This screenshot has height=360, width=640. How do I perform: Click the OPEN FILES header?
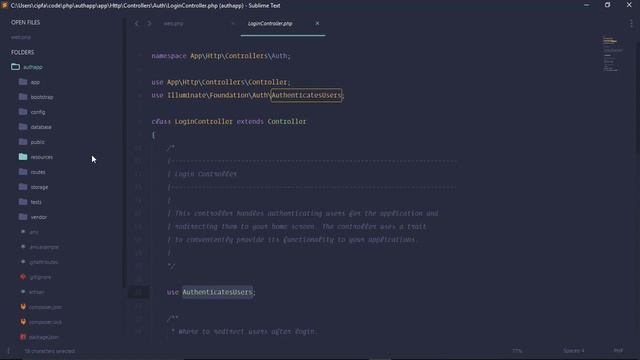(x=26, y=22)
